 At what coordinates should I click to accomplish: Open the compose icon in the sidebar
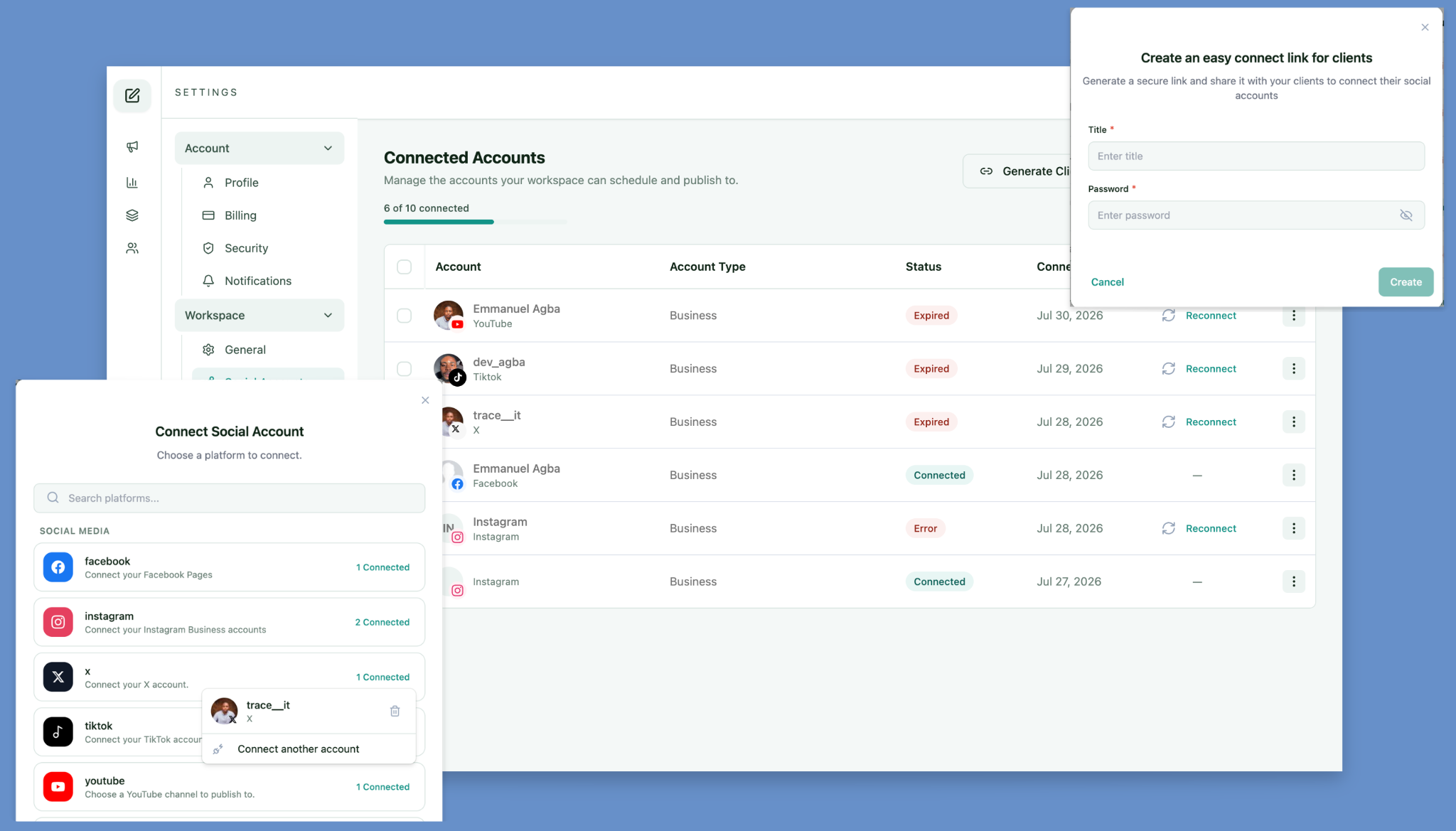[132, 95]
